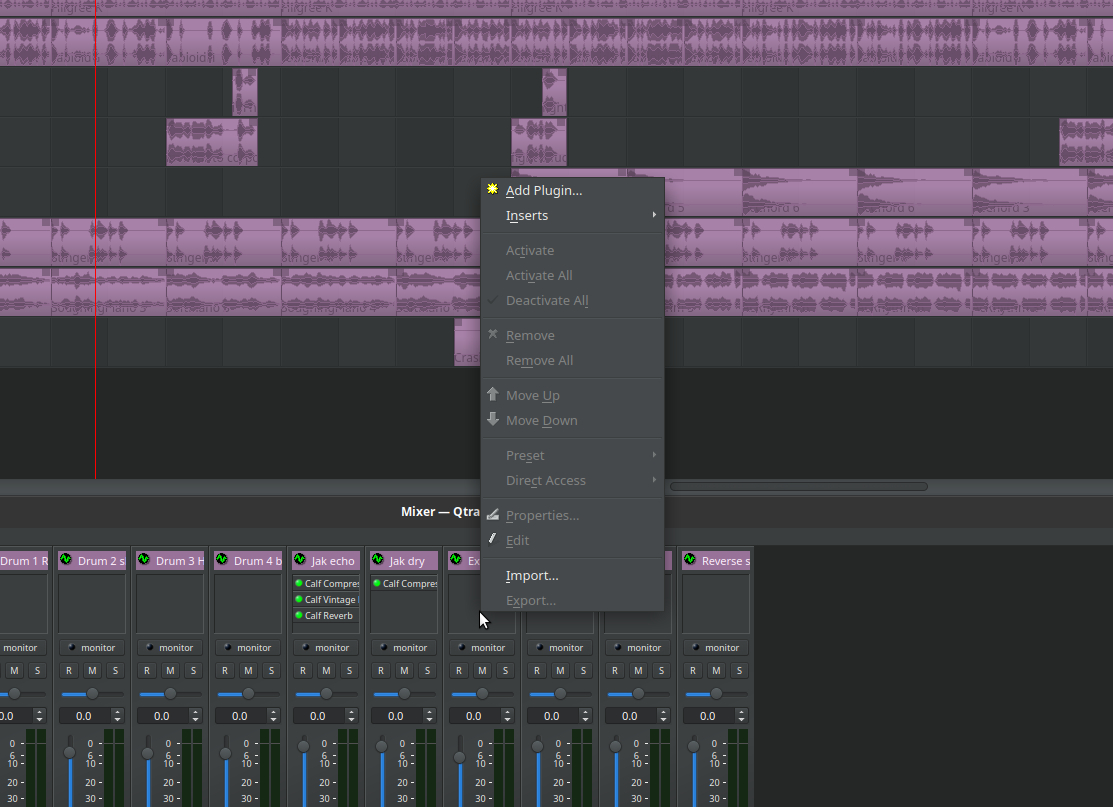Enable monitor on the Drum 2 strip

pos(92,647)
